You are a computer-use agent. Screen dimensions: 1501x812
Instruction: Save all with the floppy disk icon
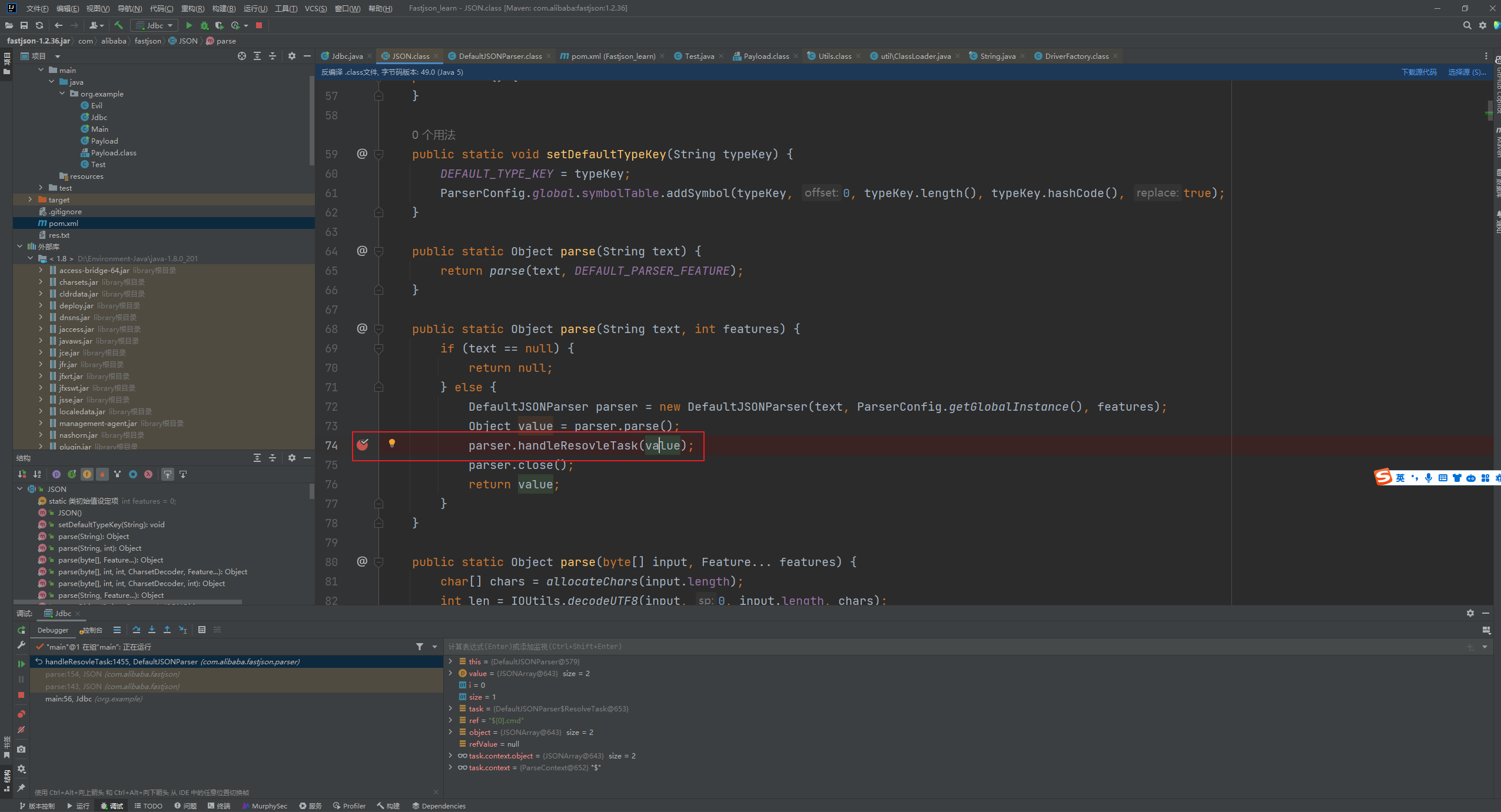[x=24, y=25]
